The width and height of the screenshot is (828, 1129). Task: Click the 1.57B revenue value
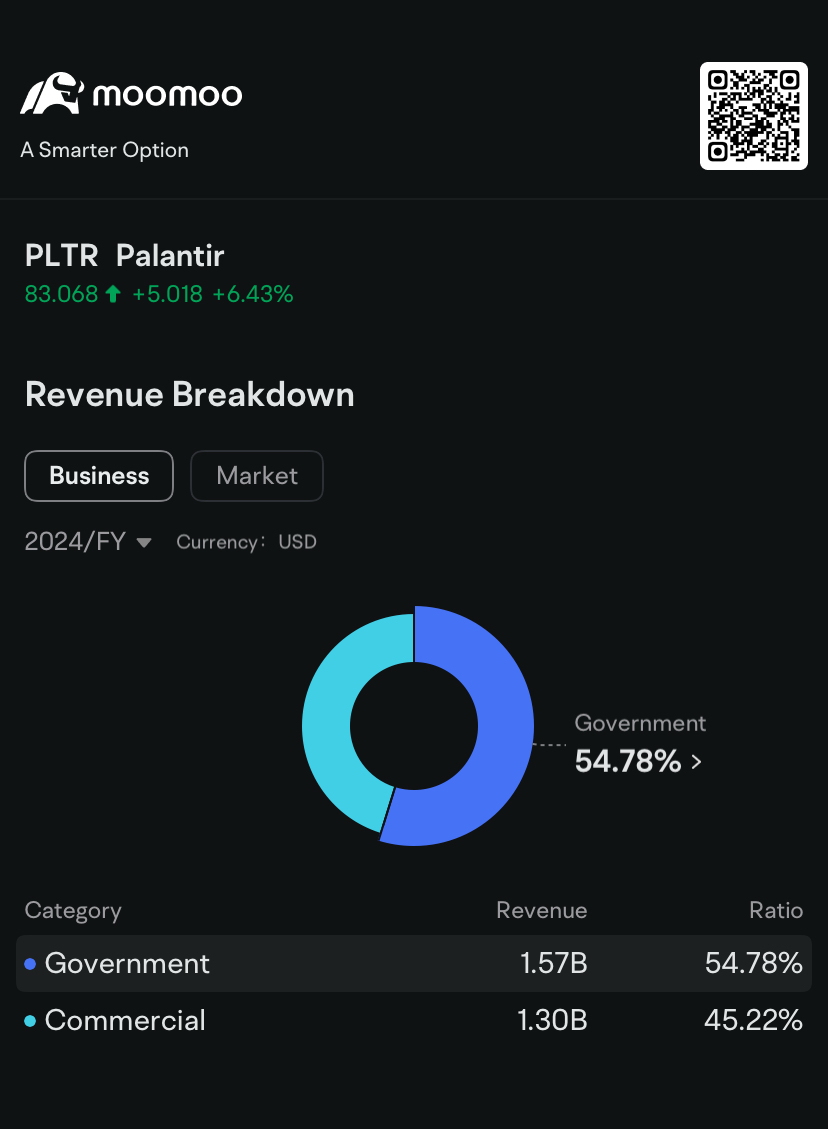pos(554,963)
